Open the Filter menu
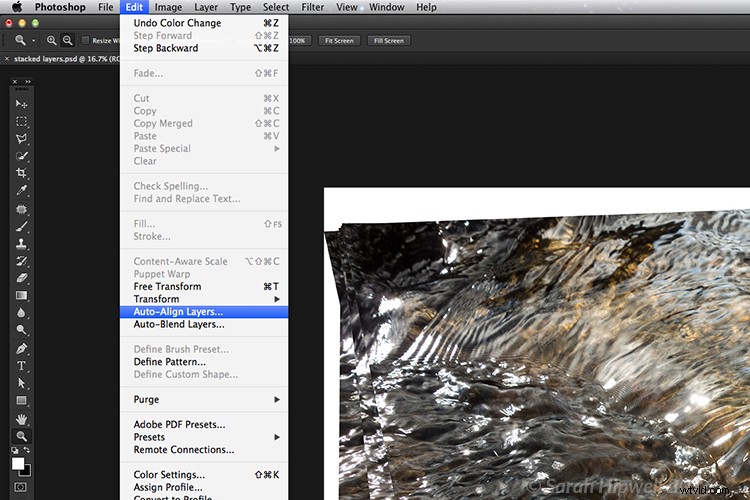 click(313, 7)
